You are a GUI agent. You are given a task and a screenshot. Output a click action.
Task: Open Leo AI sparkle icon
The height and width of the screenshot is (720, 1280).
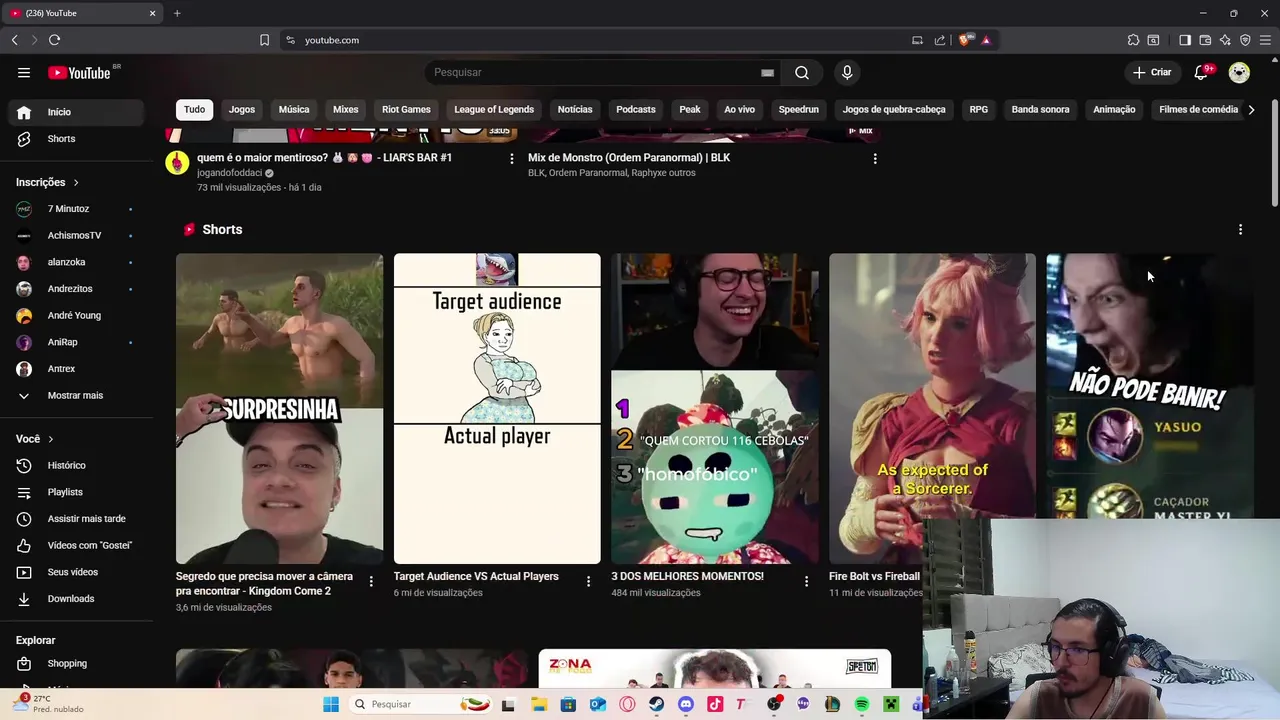pyautogui.click(x=1225, y=40)
